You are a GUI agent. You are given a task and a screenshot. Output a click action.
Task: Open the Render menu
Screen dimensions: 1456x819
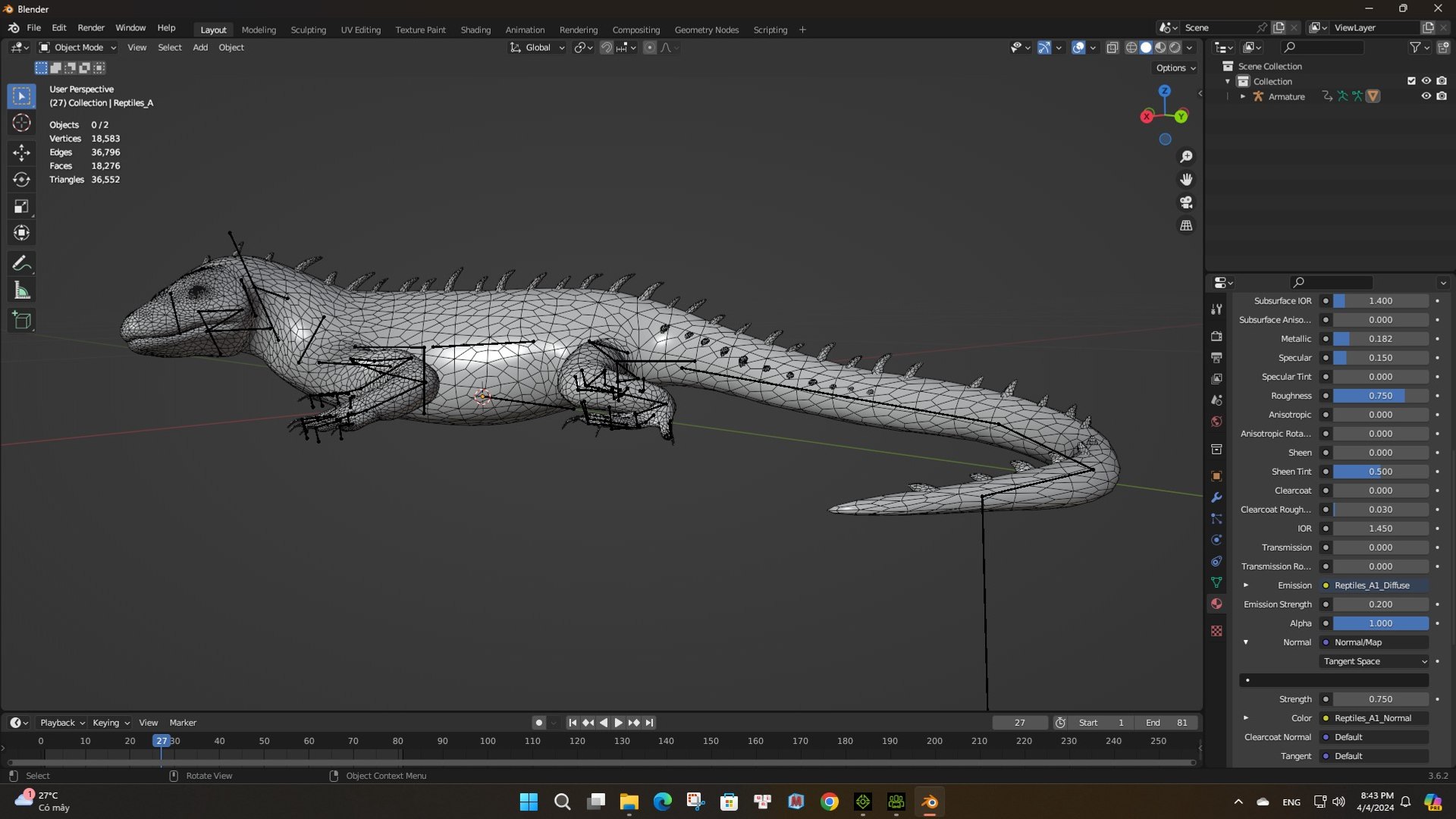tap(91, 28)
